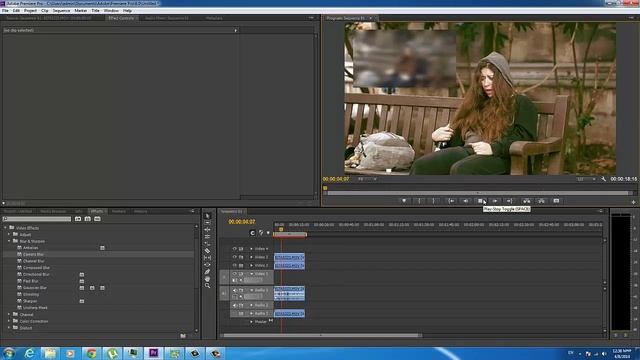Click the New Custom Bin icon in Effects panel
This screenshot has height=360, width=640.
click(183, 336)
